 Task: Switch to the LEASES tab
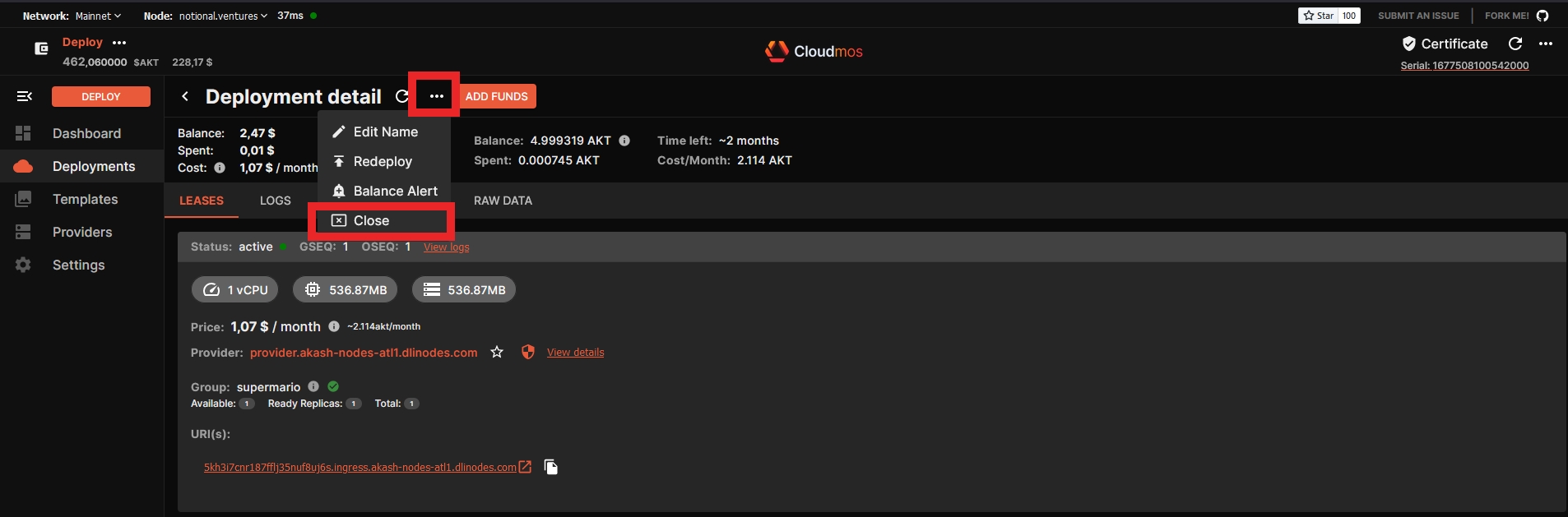(x=202, y=201)
